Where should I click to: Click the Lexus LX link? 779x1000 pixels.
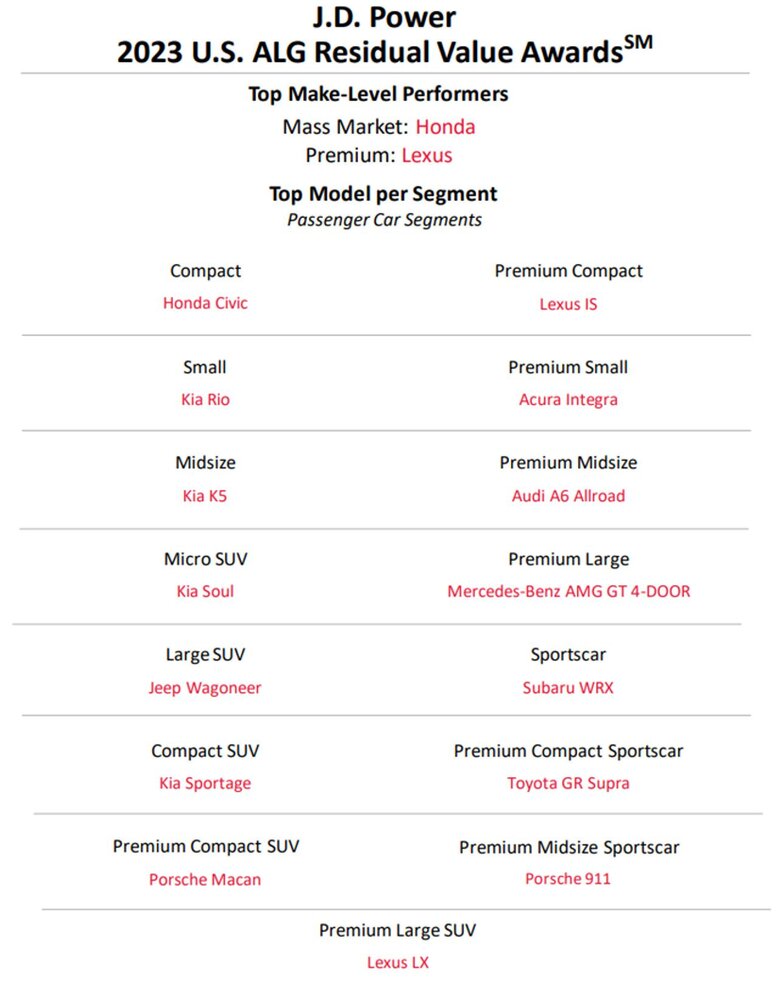(397, 963)
